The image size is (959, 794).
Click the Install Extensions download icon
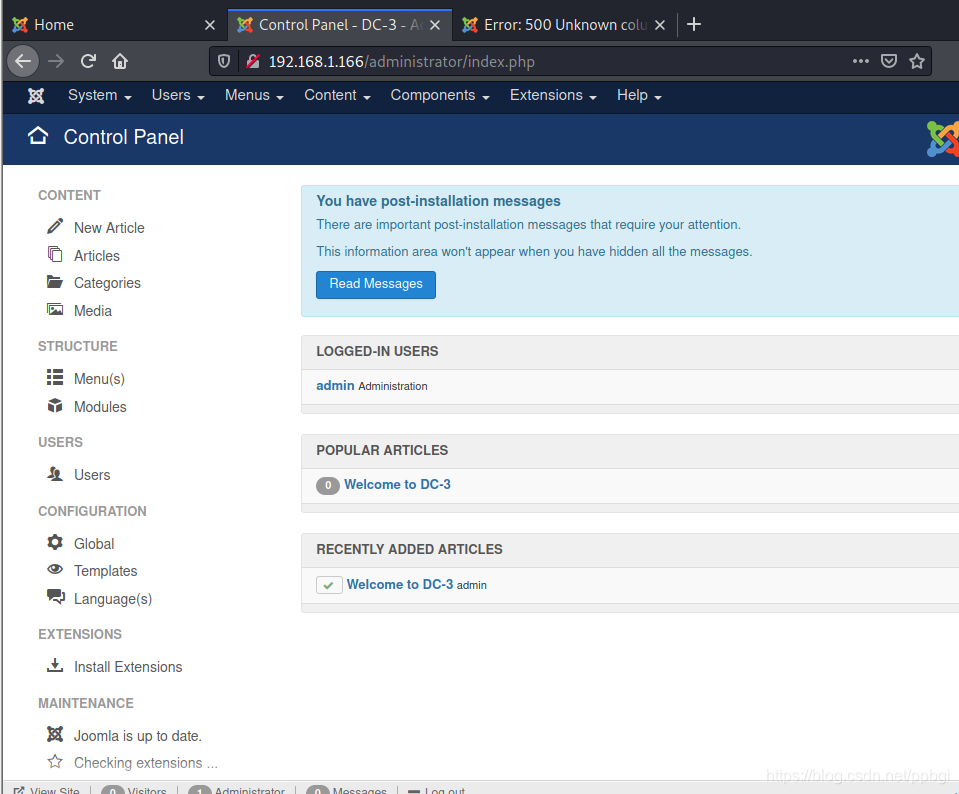(x=55, y=666)
